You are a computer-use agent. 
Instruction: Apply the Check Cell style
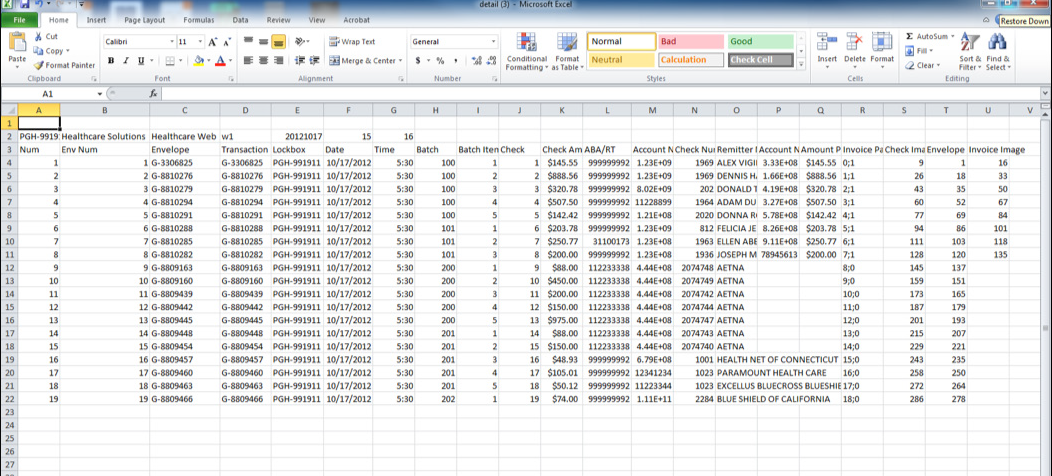coord(760,60)
